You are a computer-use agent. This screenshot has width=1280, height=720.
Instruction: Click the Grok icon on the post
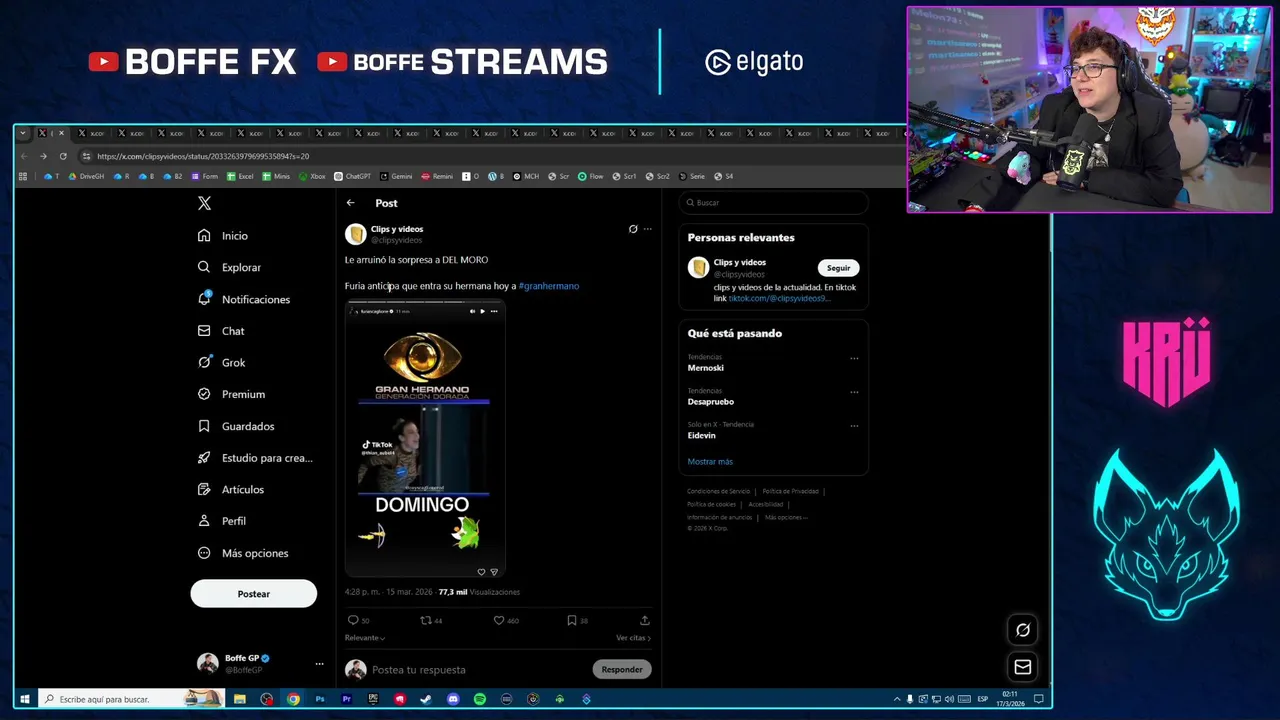pyautogui.click(x=633, y=229)
